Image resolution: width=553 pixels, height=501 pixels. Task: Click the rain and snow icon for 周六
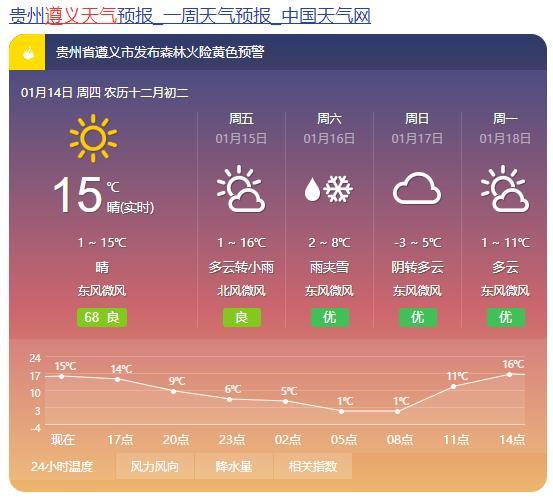coord(329,189)
